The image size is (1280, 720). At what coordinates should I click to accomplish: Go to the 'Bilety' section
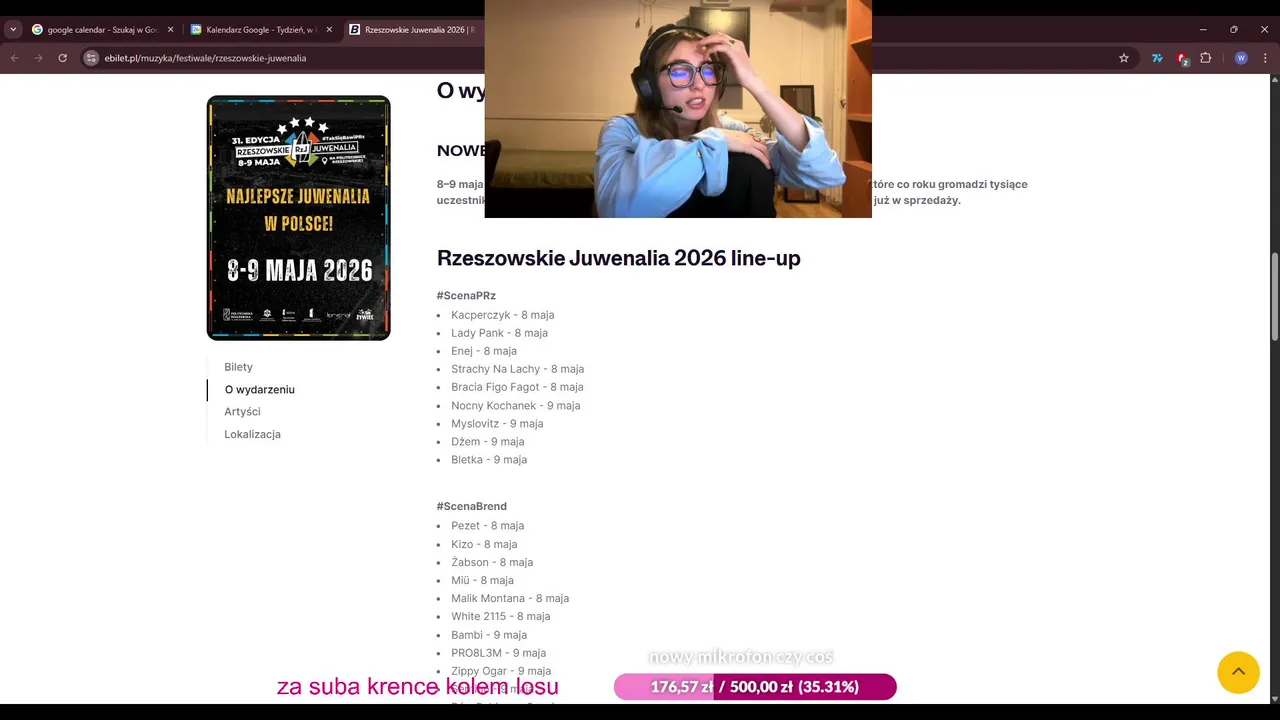[x=238, y=367]
